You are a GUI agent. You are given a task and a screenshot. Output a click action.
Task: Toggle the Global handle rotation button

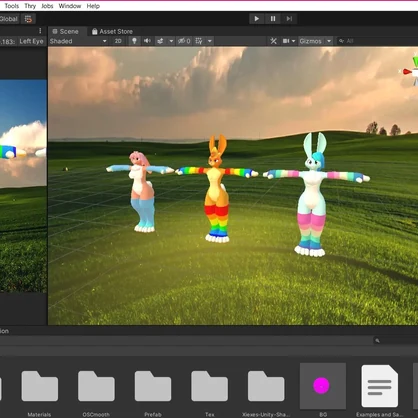(x=9, y=19)
